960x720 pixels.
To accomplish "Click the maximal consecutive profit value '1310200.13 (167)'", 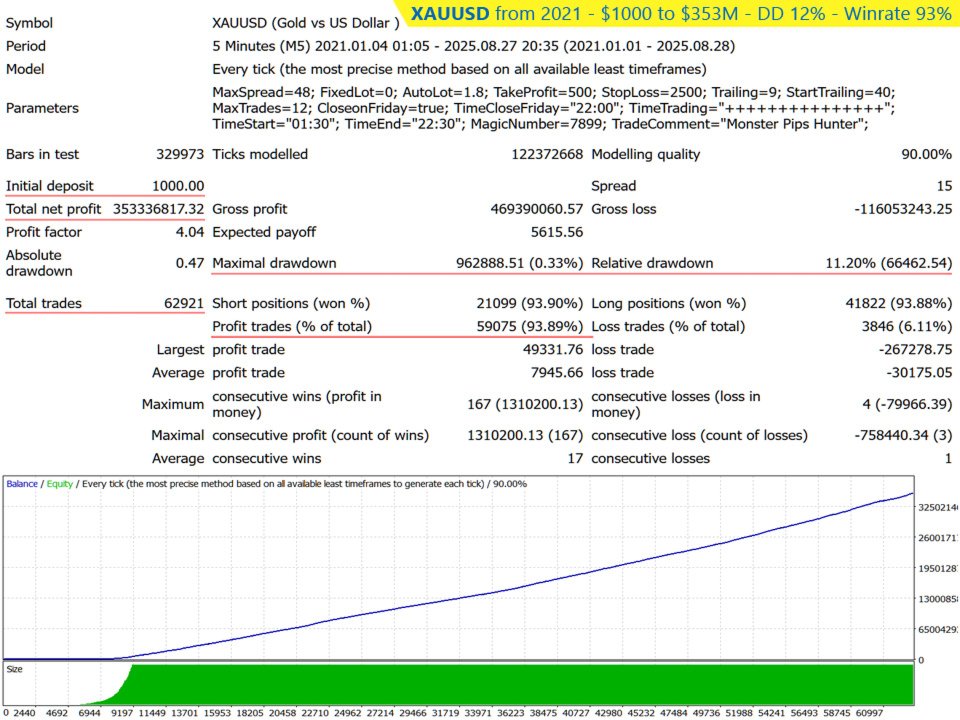I will 525,436.
